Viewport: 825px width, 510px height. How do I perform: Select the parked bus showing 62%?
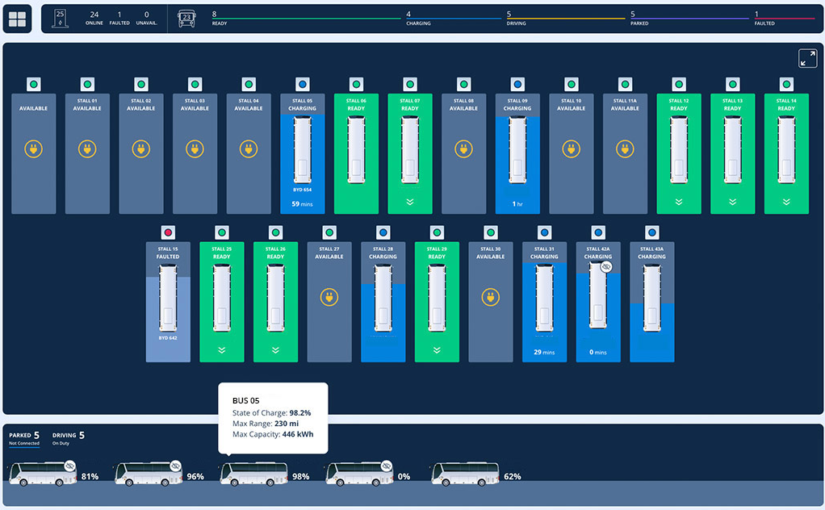coord(465,475)
